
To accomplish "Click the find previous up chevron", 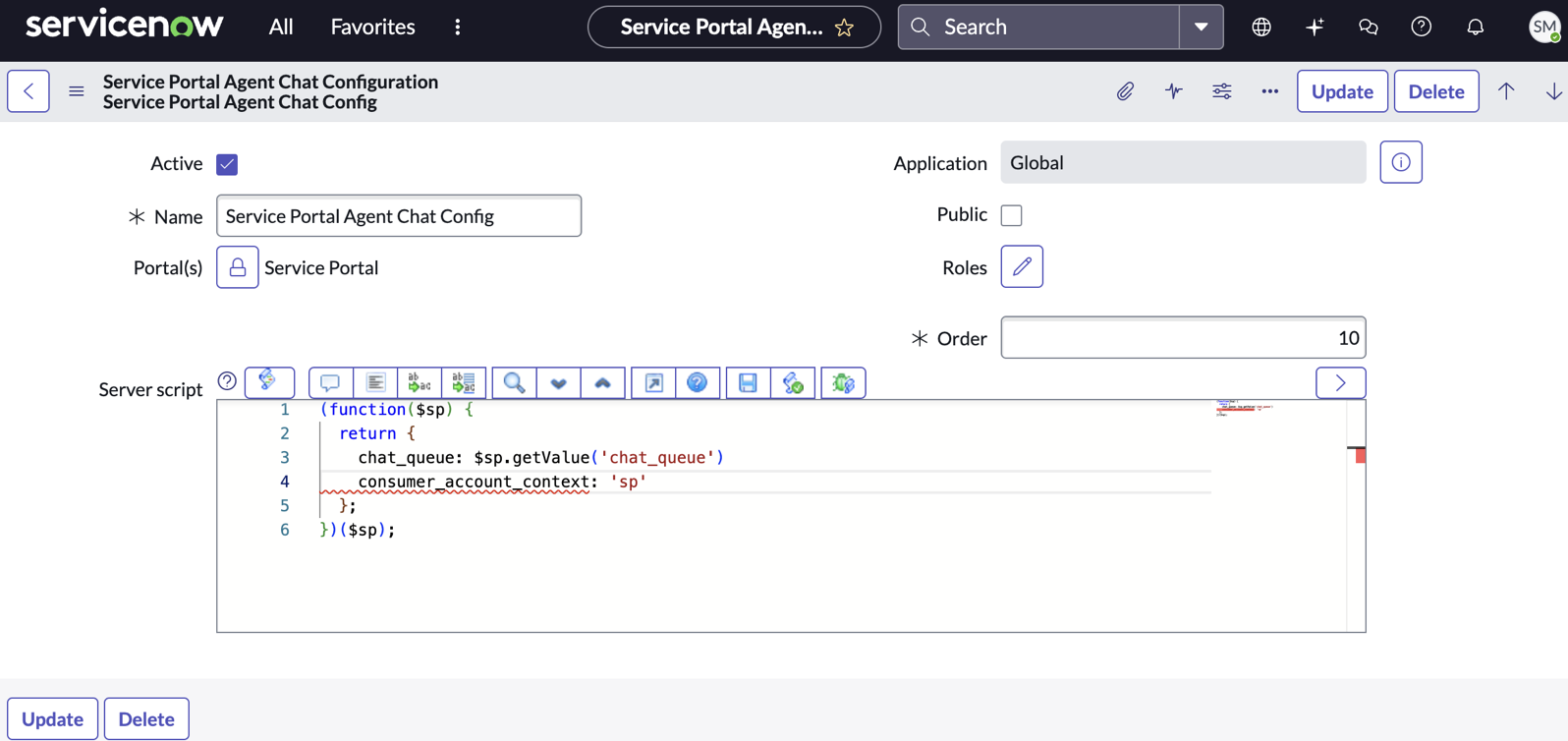I will (602, 382).
